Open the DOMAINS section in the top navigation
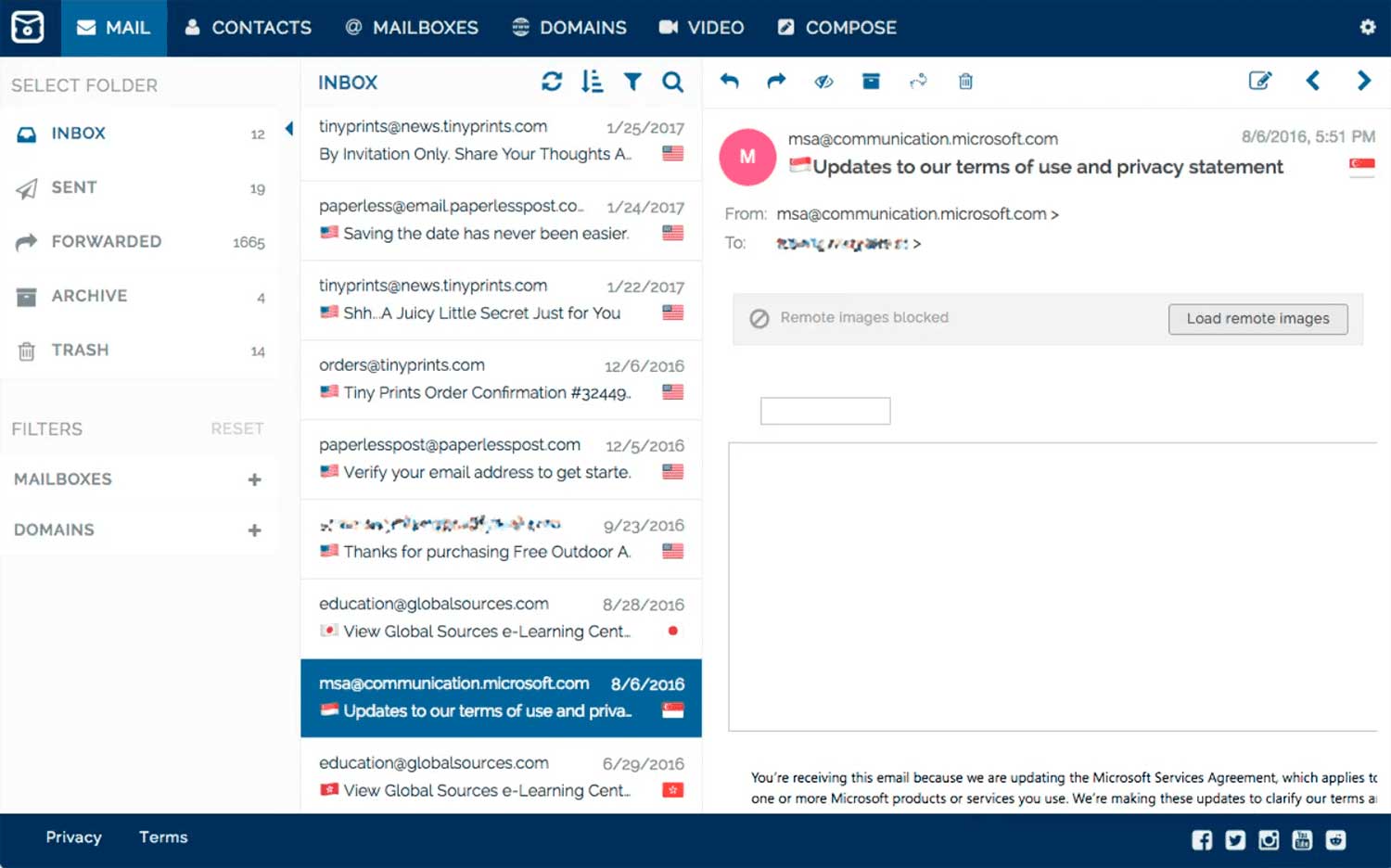This screenshot has height=868, width=1391. 569,28
